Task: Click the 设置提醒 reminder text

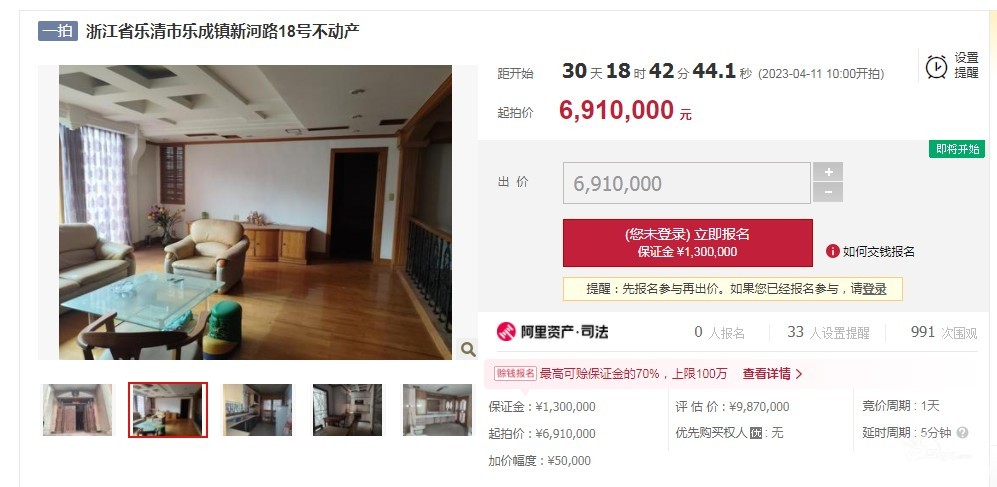Action: 966,65
